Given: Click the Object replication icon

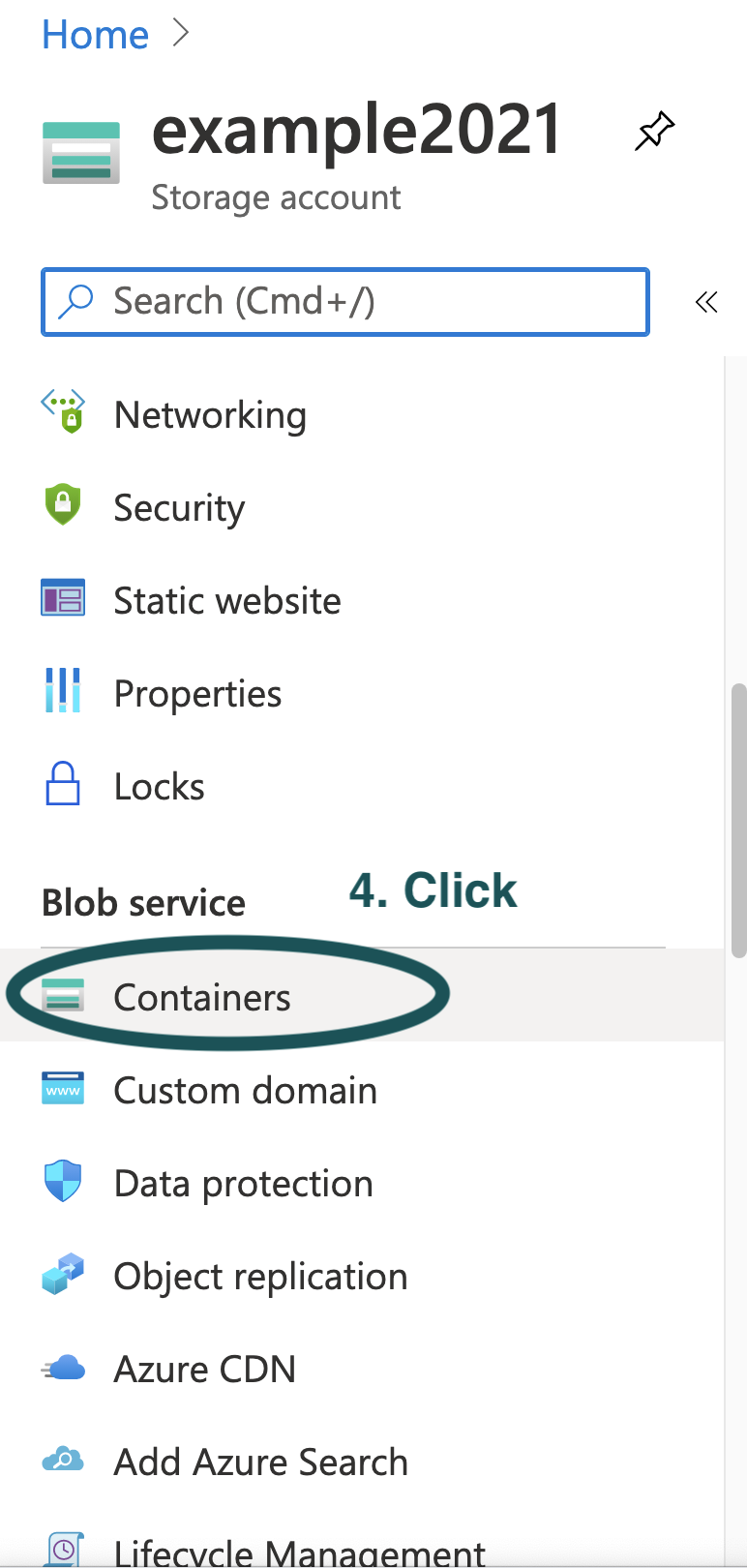Looking at the screenshot, I should click(x=63, y=1275).
